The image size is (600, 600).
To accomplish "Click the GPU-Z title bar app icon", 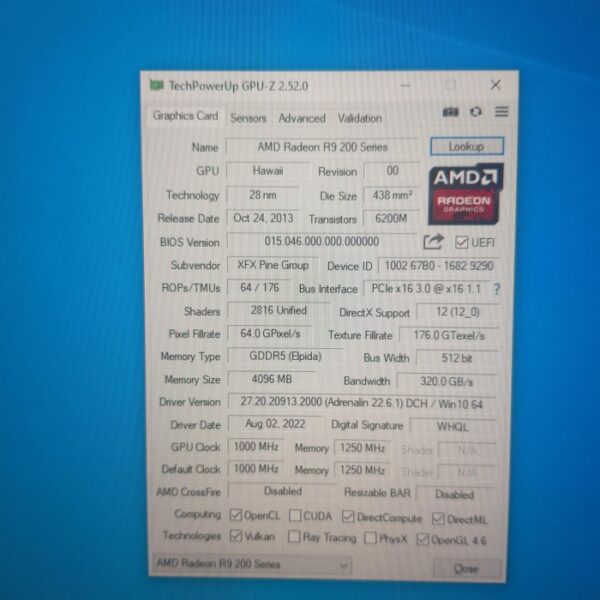I will [x=156, y=85].
